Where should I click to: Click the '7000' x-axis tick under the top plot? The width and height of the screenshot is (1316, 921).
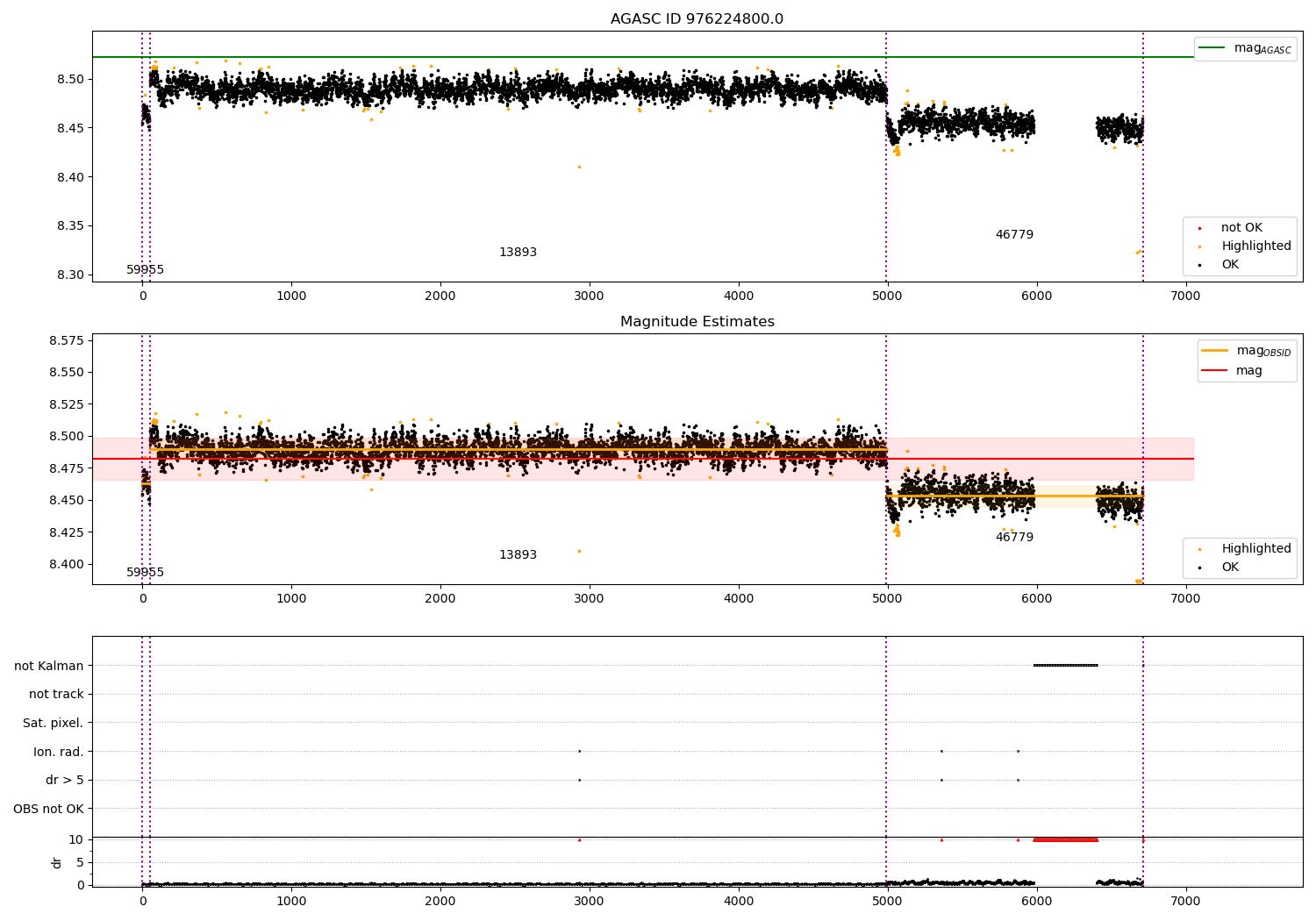coord(1186,296)
